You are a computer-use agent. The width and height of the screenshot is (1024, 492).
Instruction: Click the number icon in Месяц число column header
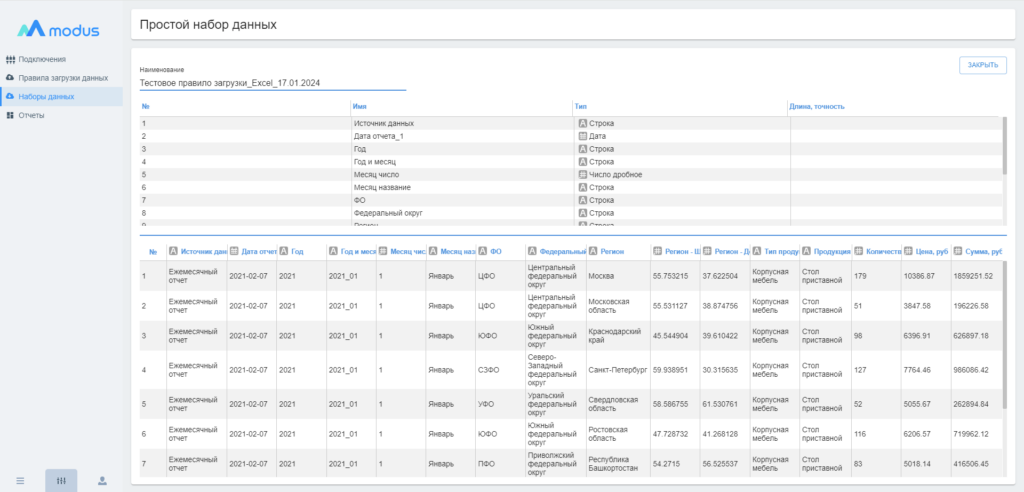[x=383, y=251]
